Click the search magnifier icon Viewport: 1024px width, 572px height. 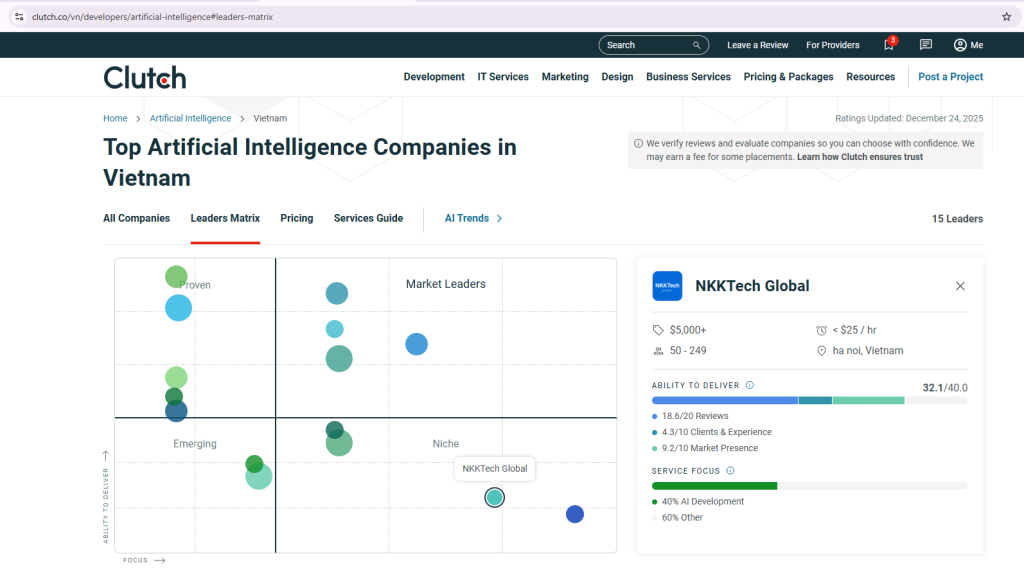pyautogui.click(x=697, y=45)
